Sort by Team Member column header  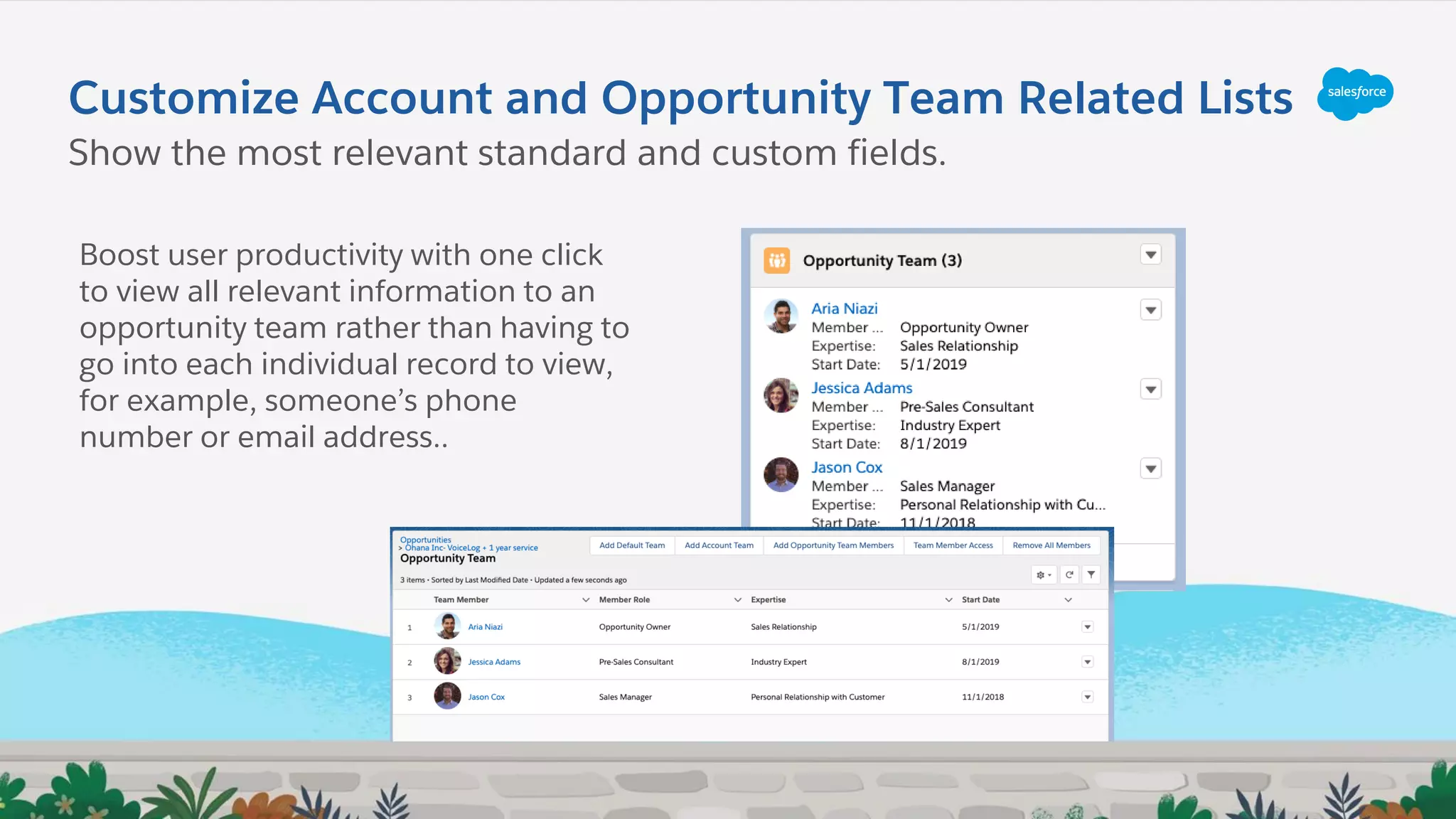[461, 600]
